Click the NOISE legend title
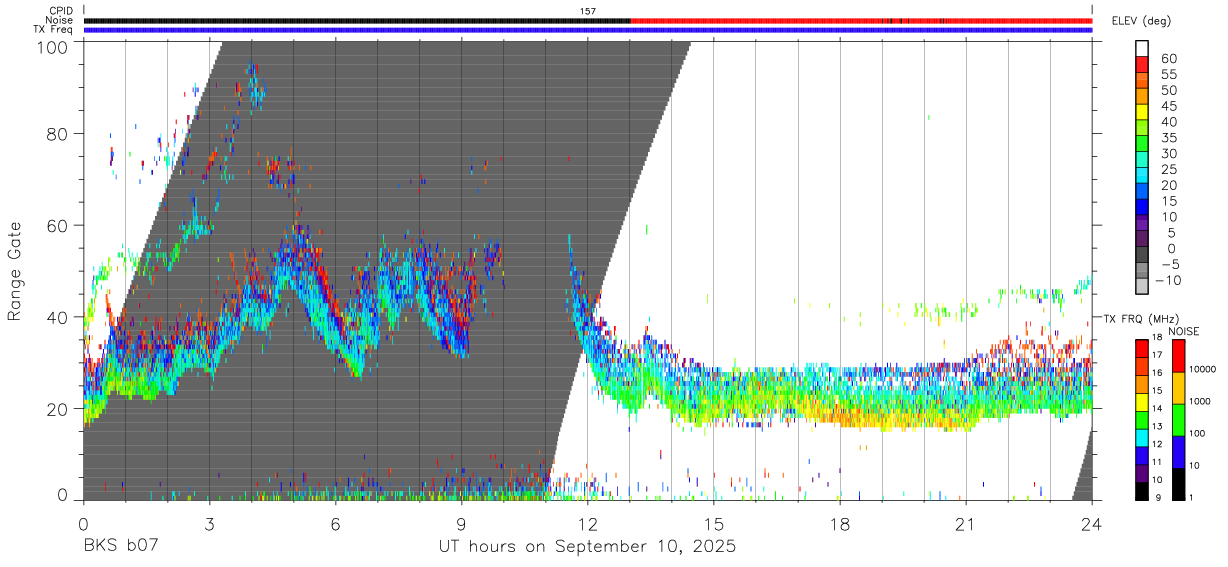The height and width of the screenshot is (567, 1228). (1183, 331)
